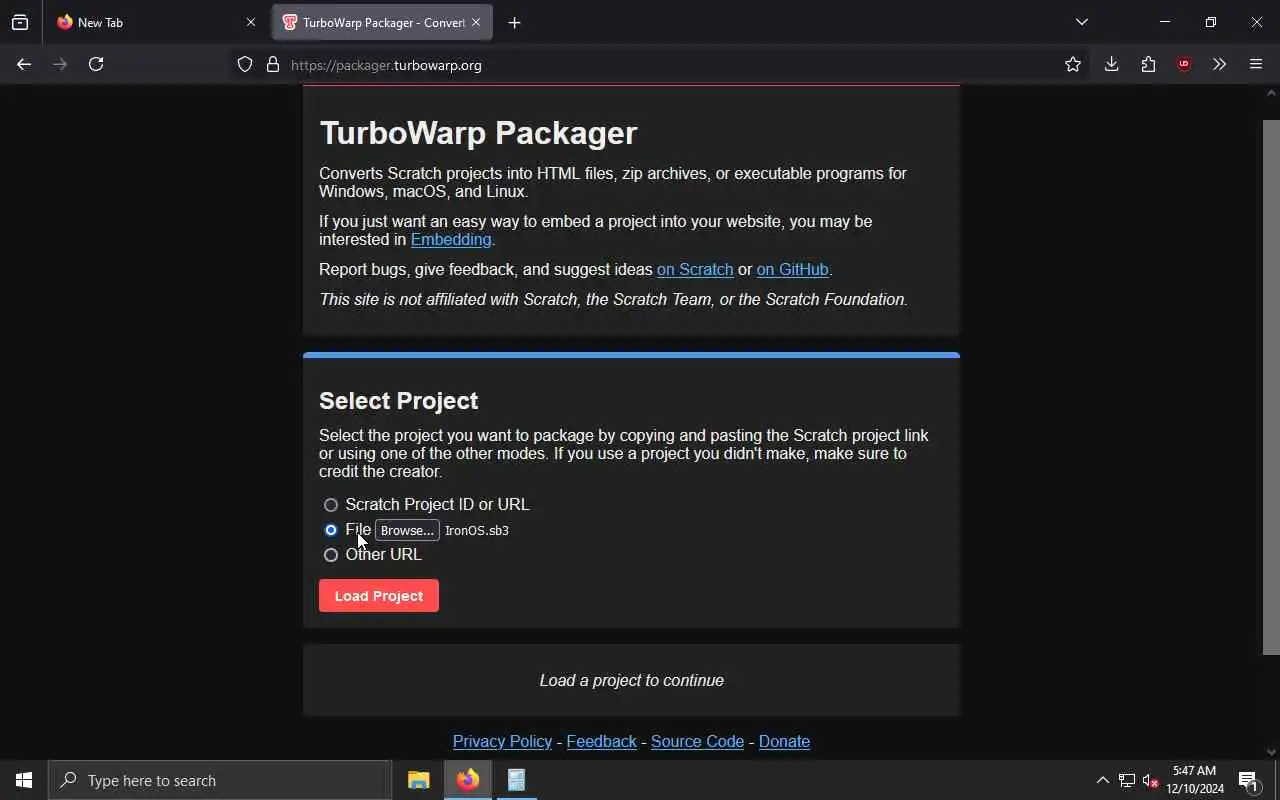Screen dimensions: 1280x800
Task: Open the Source Code link
Action: 697,742
